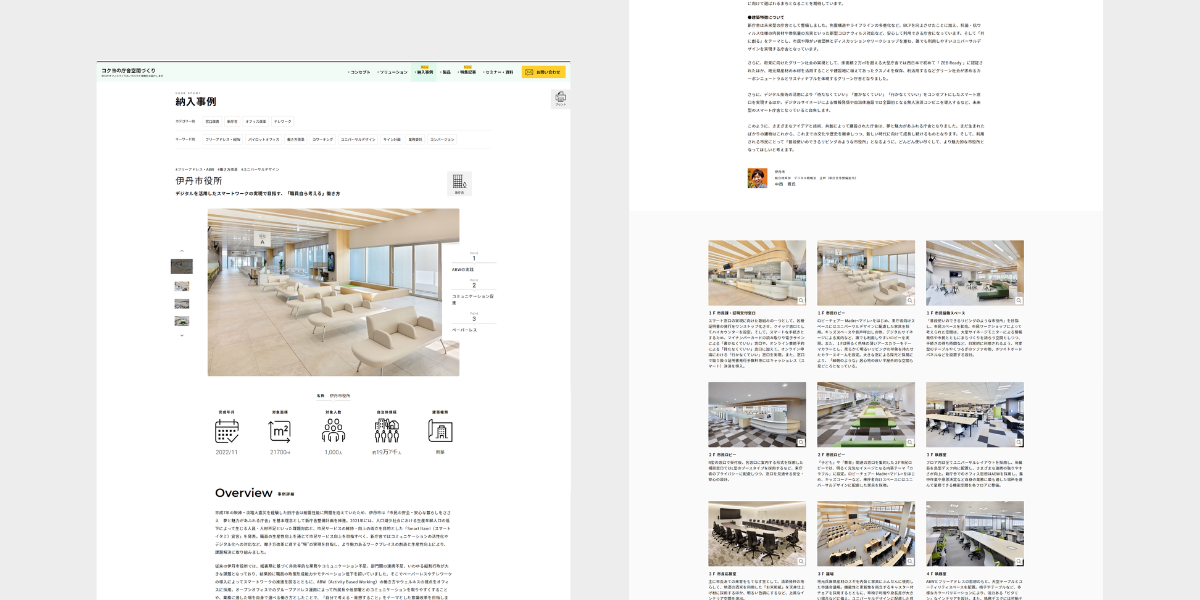
Task: Click the down arrow below the photo thumbnails
Action: pos(182,336)
